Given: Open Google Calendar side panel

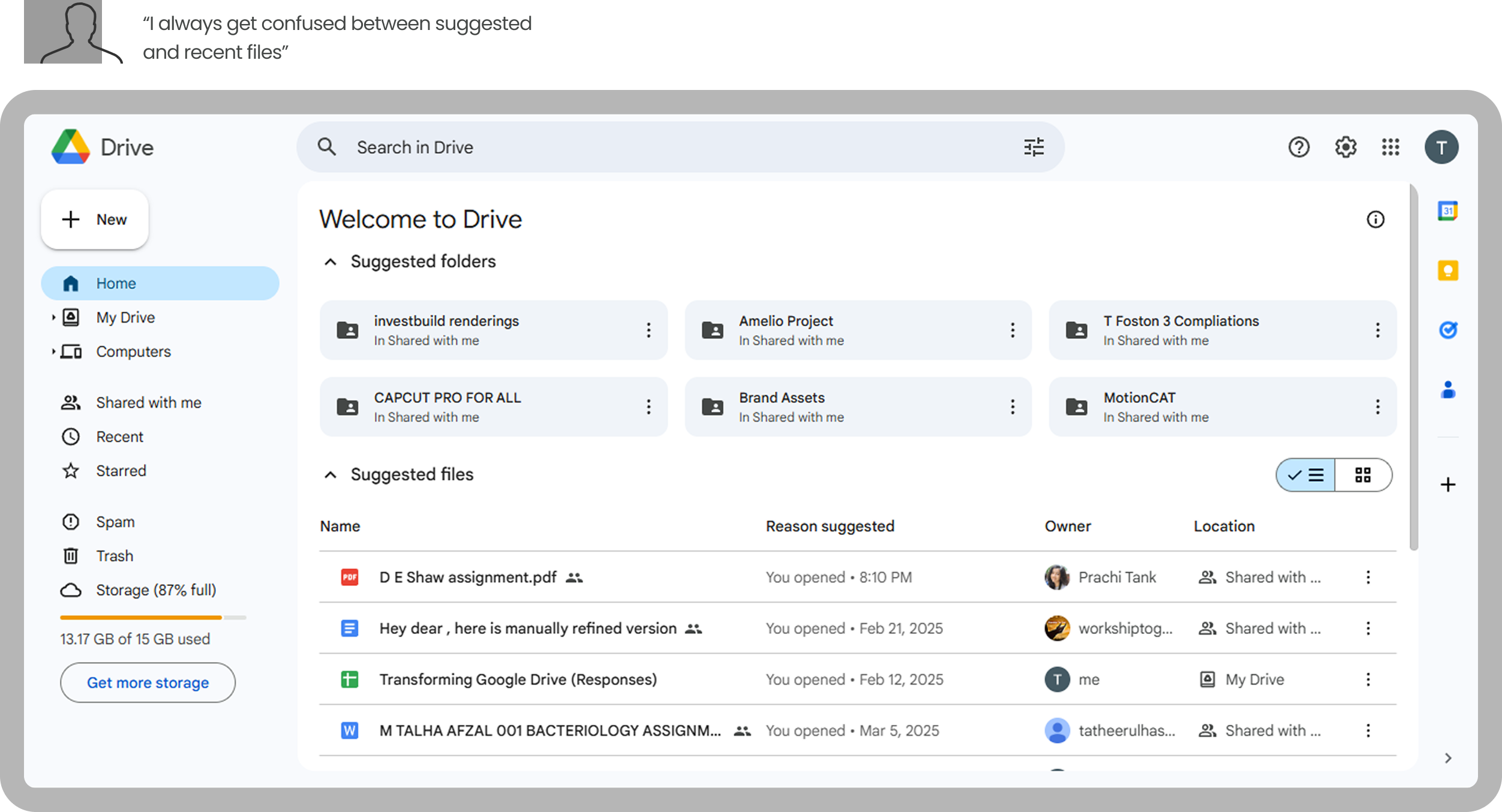Looking at the screenshot, I should point(1448,211).
